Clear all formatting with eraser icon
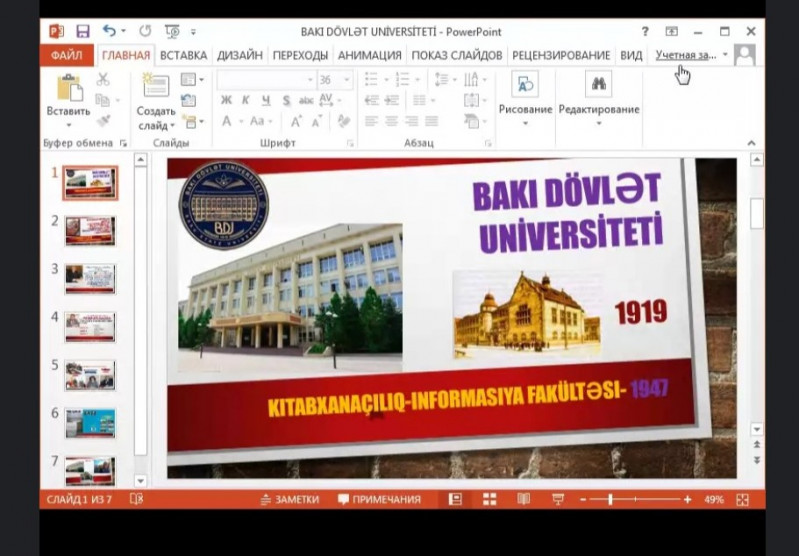This screenshot has width=799, height=556. click(344, 121)
